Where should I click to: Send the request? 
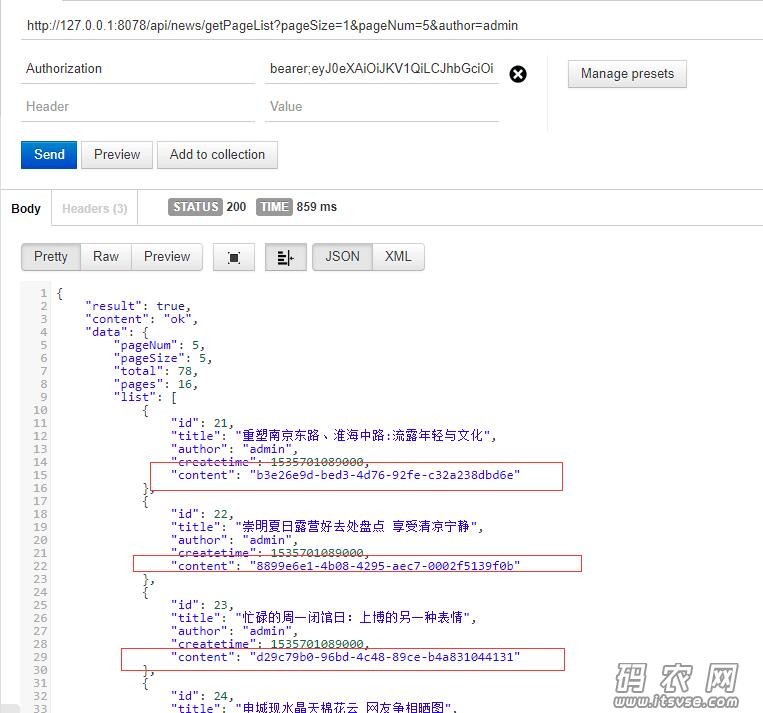[49, 155]
